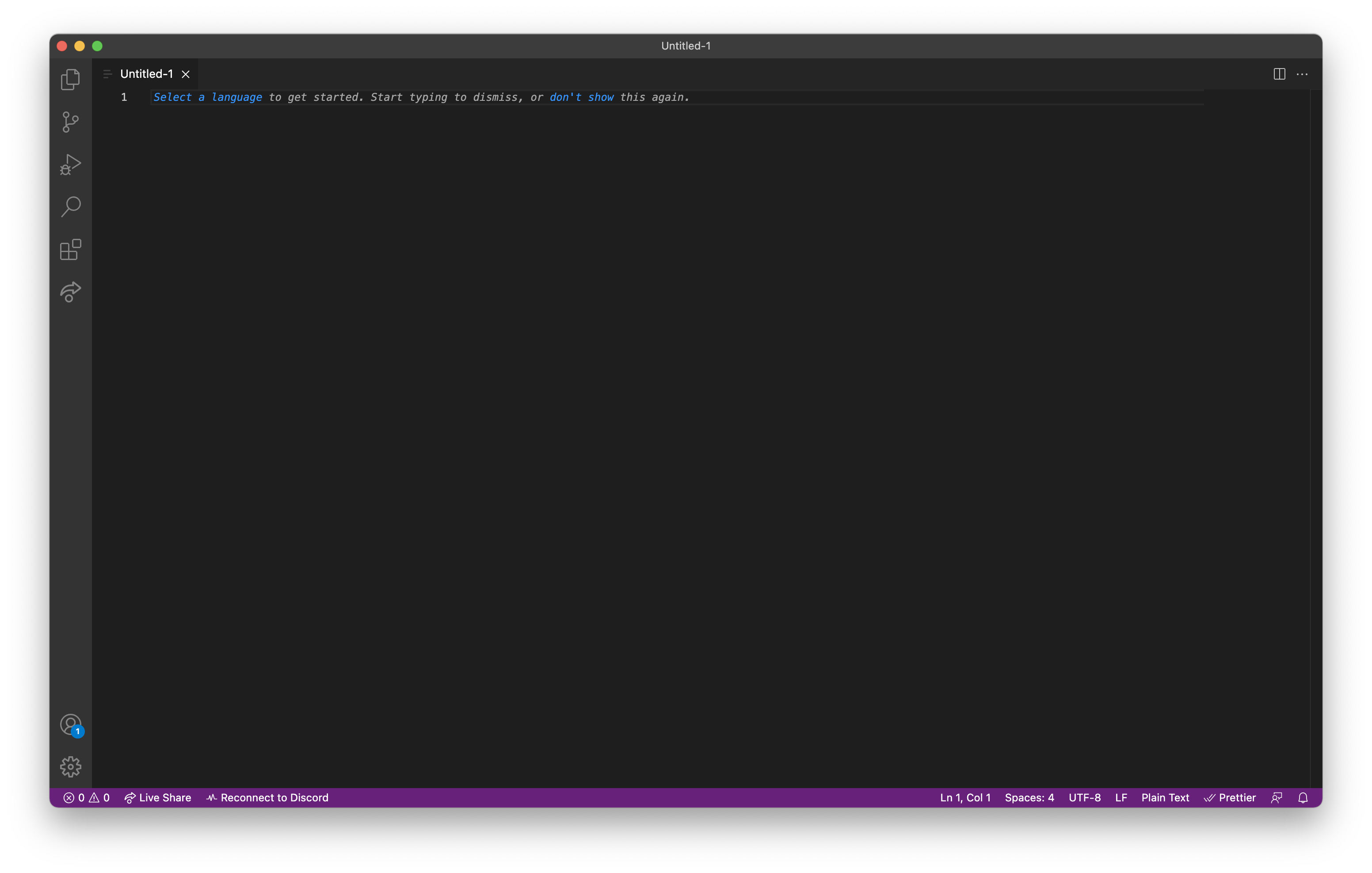Open Accounts menu
Image resolution: width=1372 pixels, height=873 pixels.
pyautogui.click(x=69, y=723)
